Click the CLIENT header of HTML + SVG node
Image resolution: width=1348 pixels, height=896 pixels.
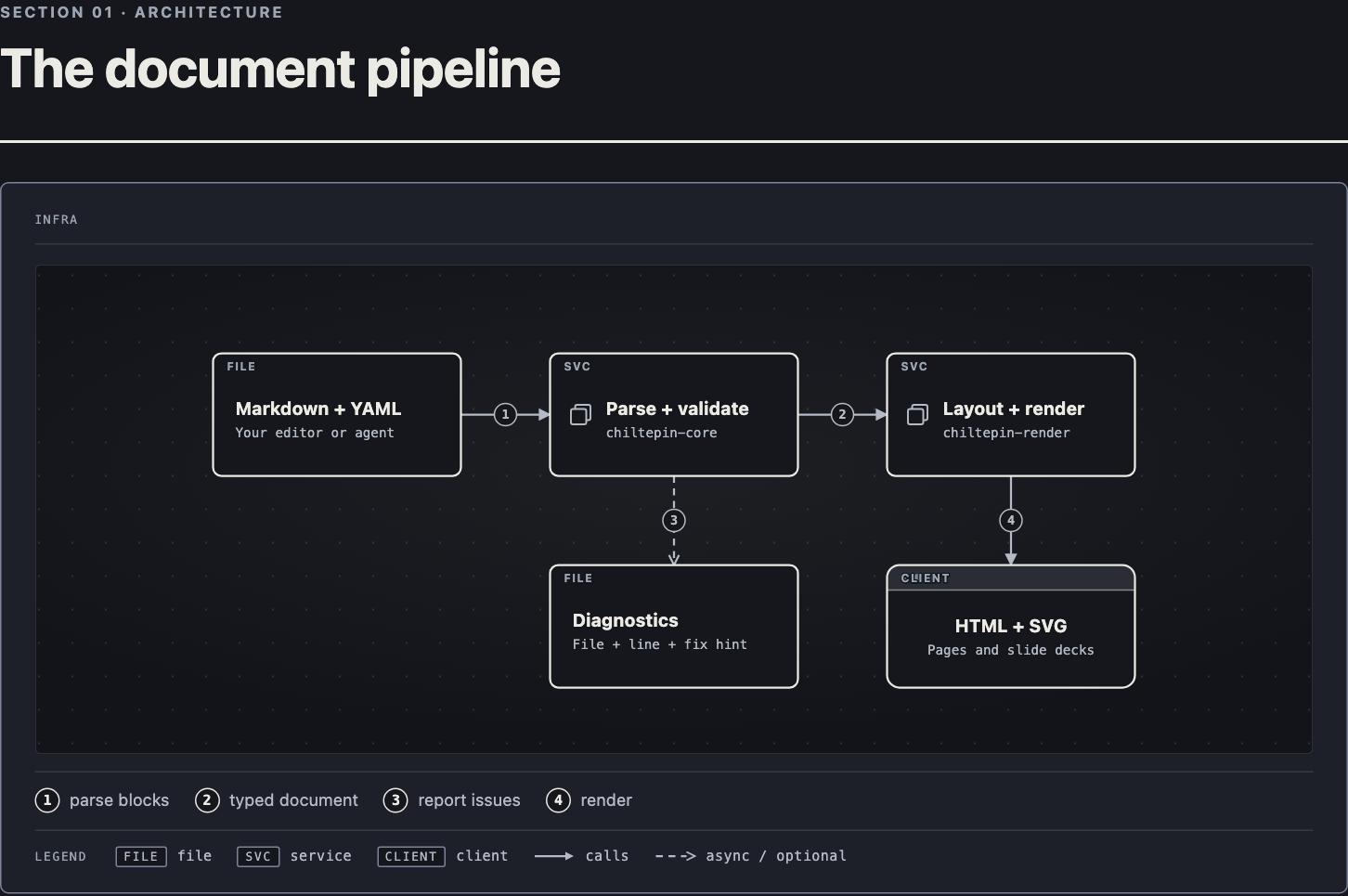tap(1011, 578)
